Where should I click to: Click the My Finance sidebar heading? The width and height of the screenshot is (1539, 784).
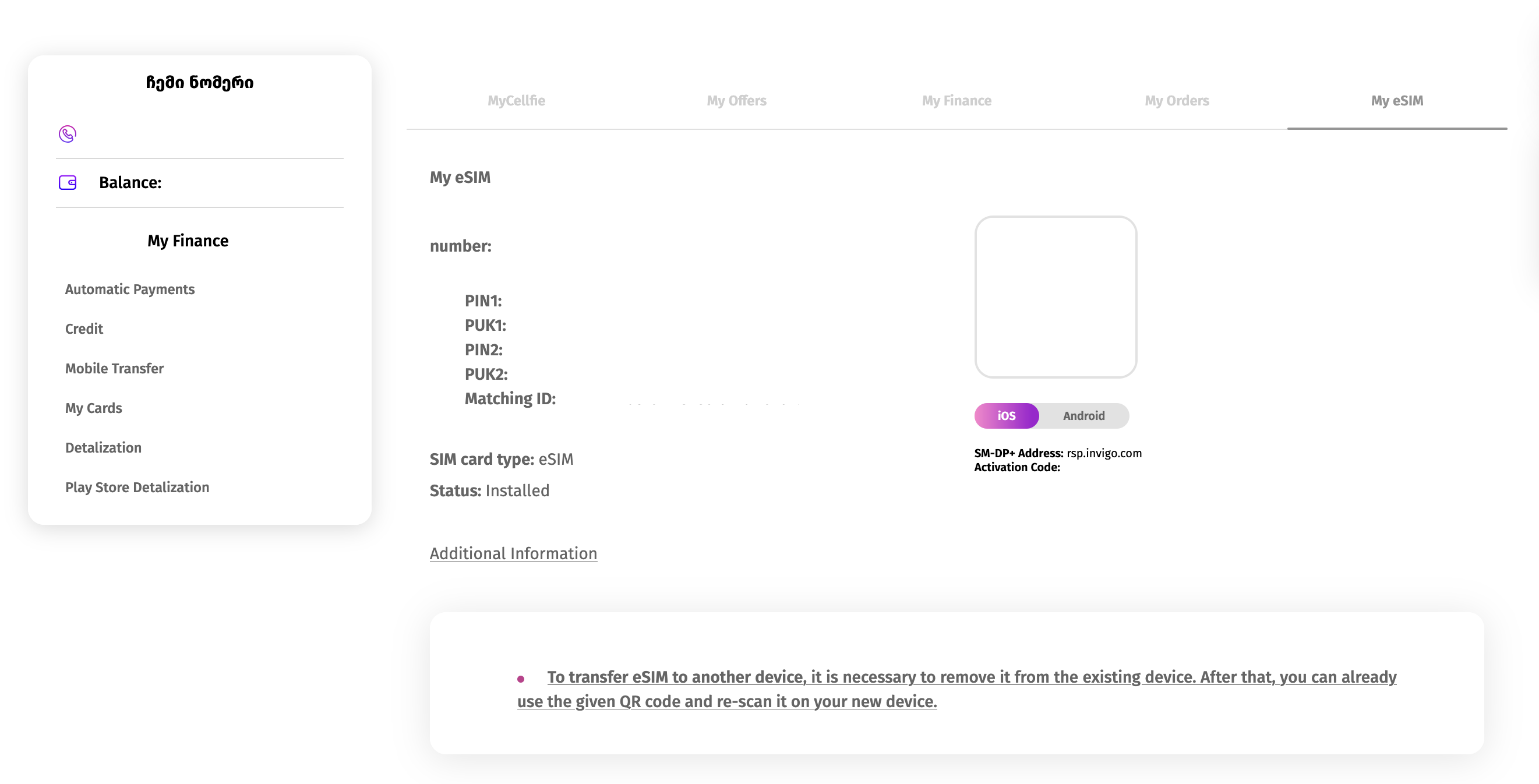(x=188, y=241)
